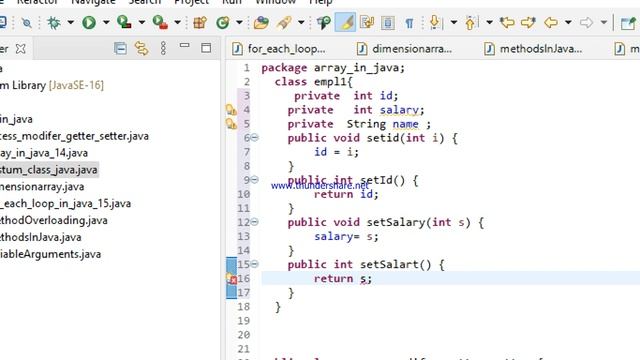Toggle Link with Editor
This screenshot has height=360, width=640.
pos(141,49)
